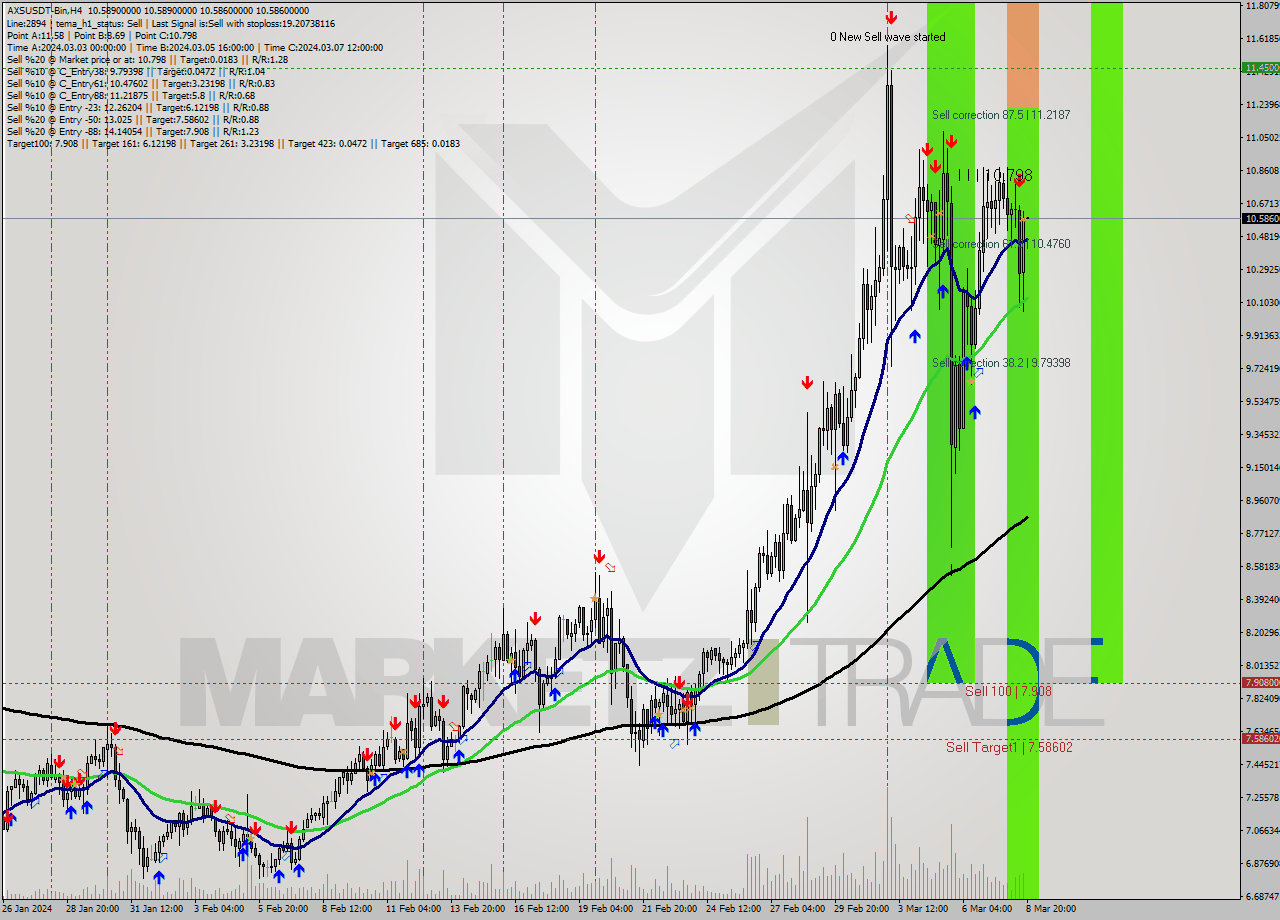
Task: Click the 'Sell %10 @ C_Entry88' line
Action: (130, 95)
